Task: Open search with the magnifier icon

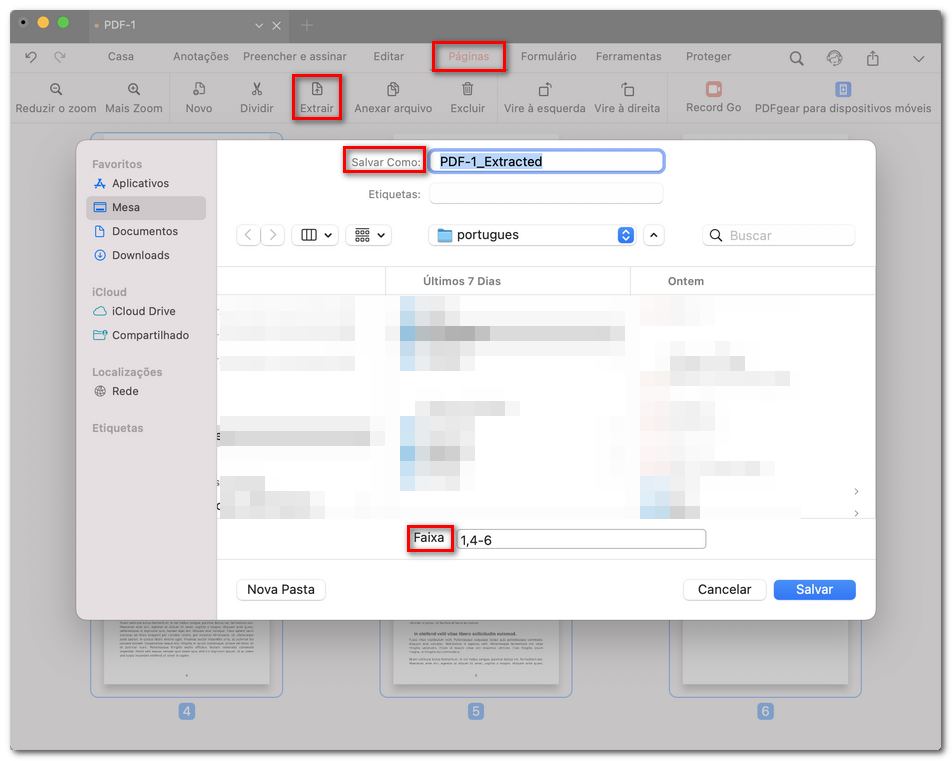Action: pyautogui.click(x=795, y=57)
